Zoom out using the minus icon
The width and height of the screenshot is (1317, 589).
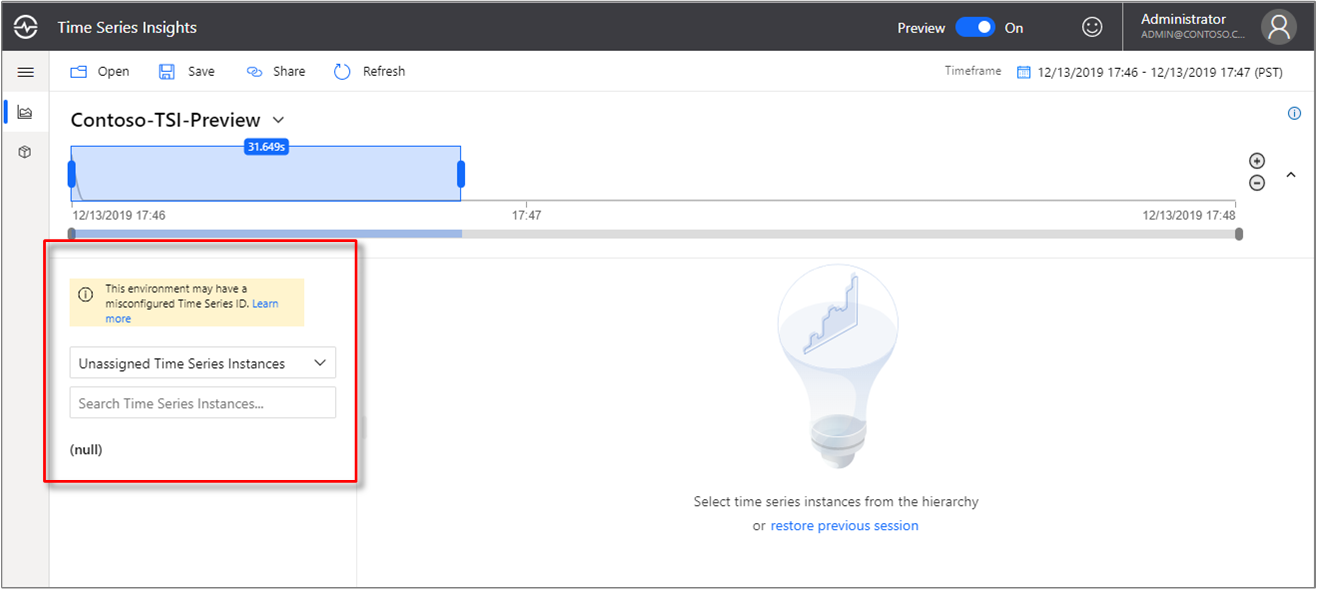tap(1257, 183)
